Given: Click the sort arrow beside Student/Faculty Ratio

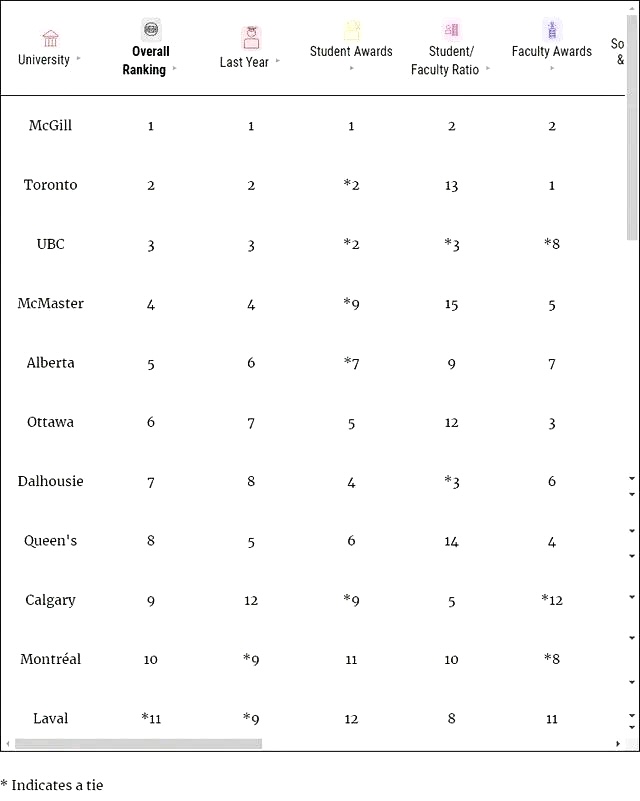Looking at the screenshot, I should tap(489, 69).
